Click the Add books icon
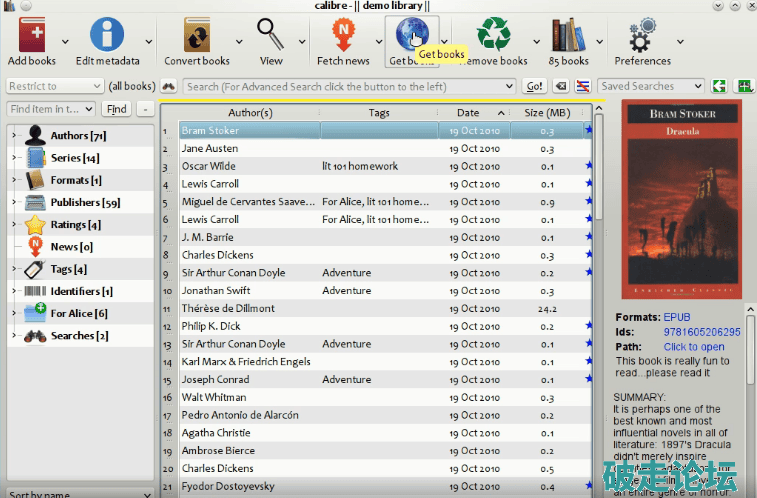Screen dimensions: 757x498 tap(31, 35)
